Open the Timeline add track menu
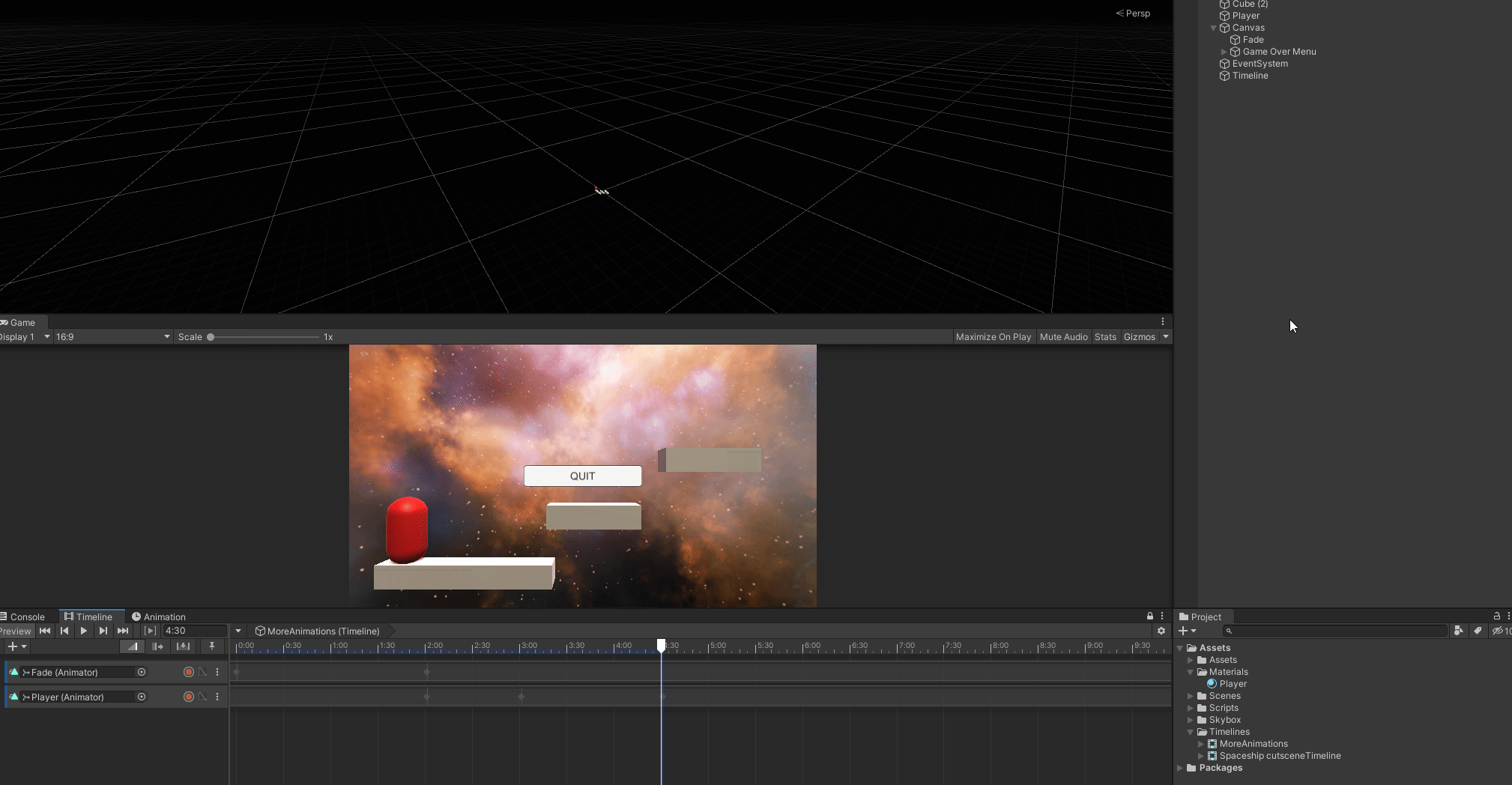The width and height of the screenshot is (1512, 785). (x=16, y=646)
